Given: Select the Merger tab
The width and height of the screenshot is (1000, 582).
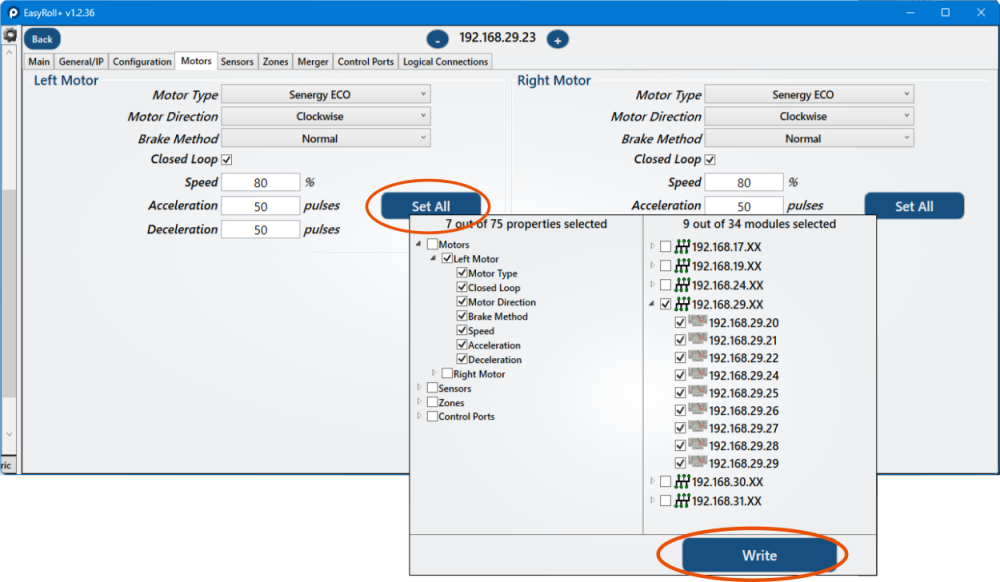Looking at the screenshot, I should (312, 62).
